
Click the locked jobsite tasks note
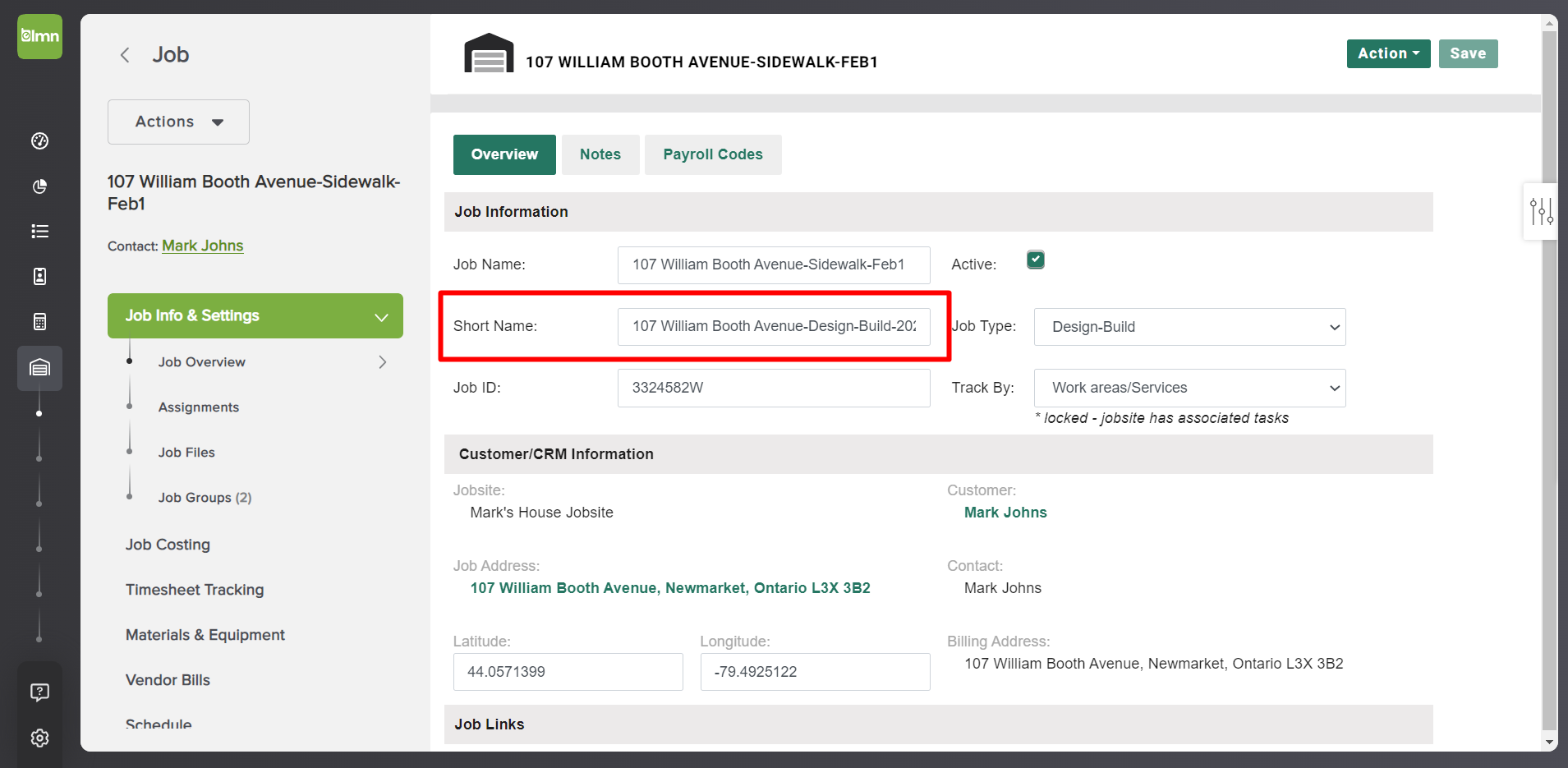[1161, 418]
